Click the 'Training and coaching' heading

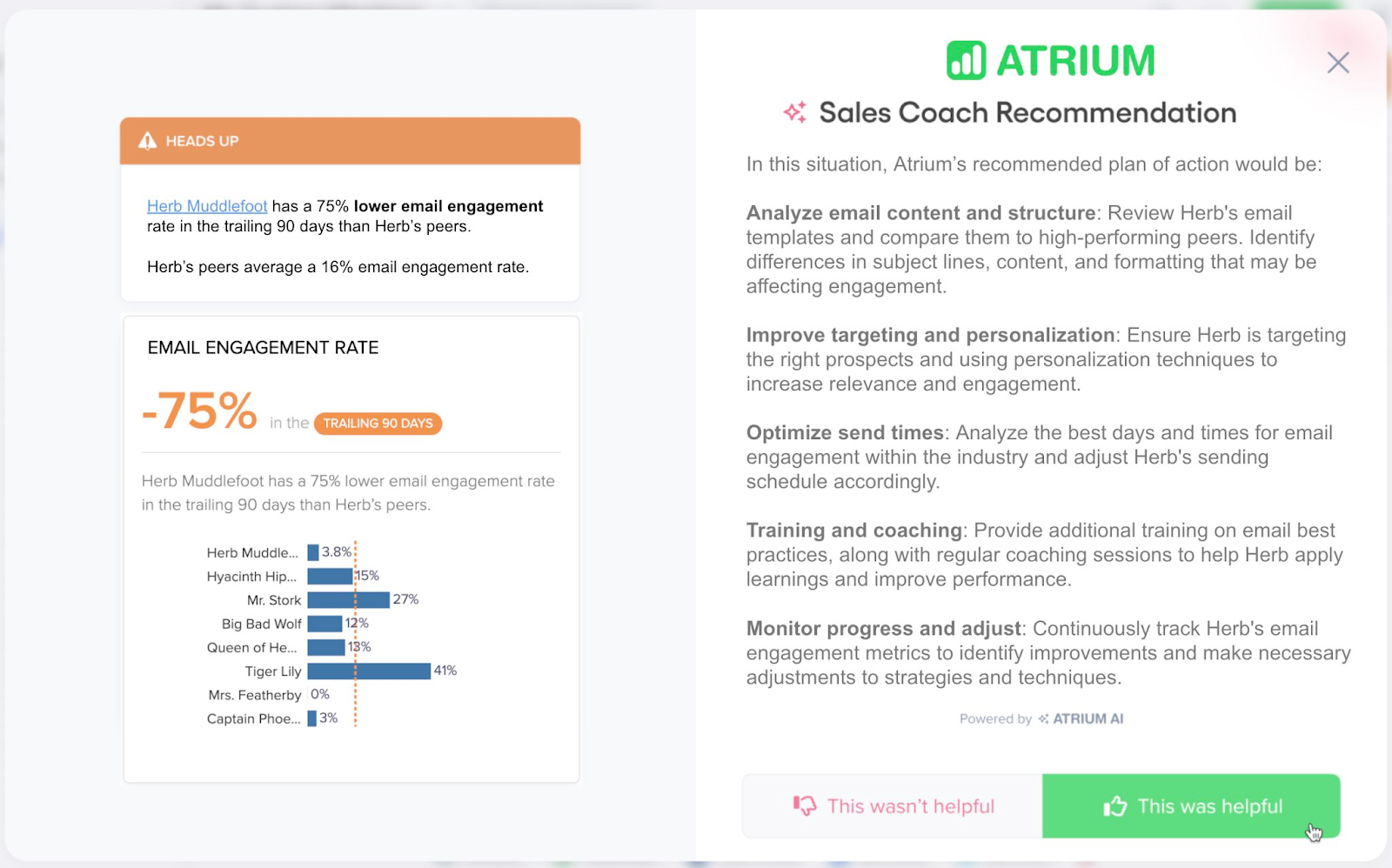pos(854,531)
